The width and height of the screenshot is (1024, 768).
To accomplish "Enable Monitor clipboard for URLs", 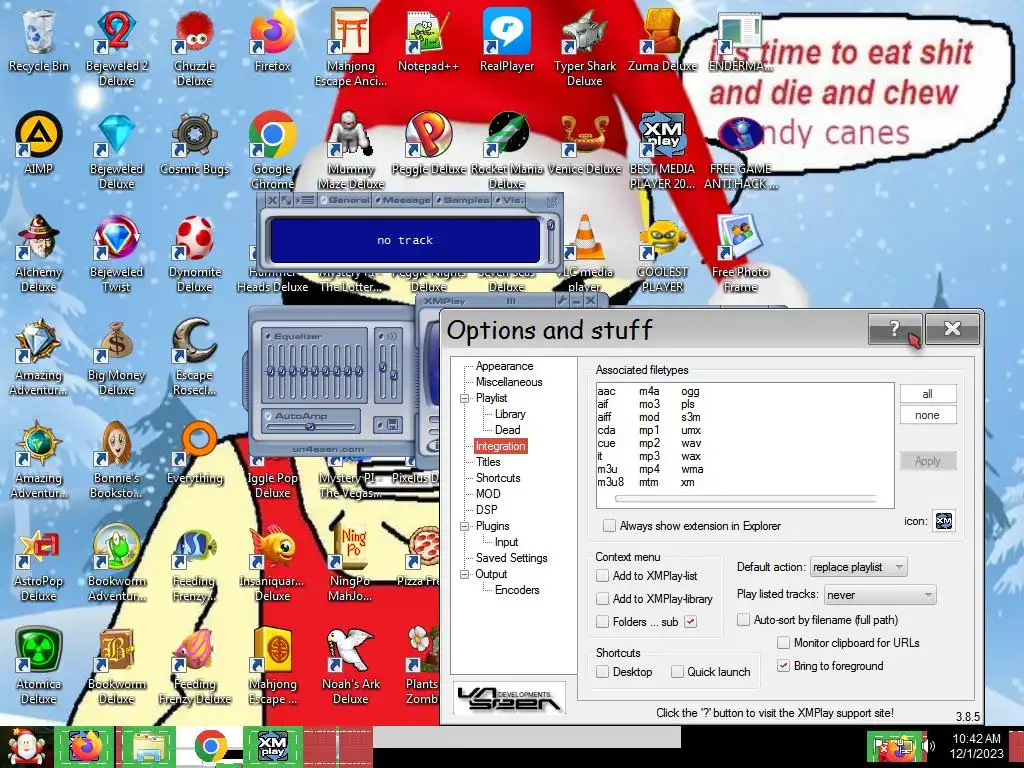I will click(783, 643).
